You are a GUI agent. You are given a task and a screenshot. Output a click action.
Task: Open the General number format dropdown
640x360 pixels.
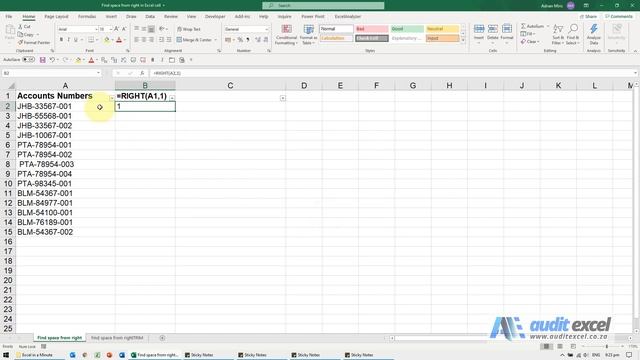[x=267, y=29]
